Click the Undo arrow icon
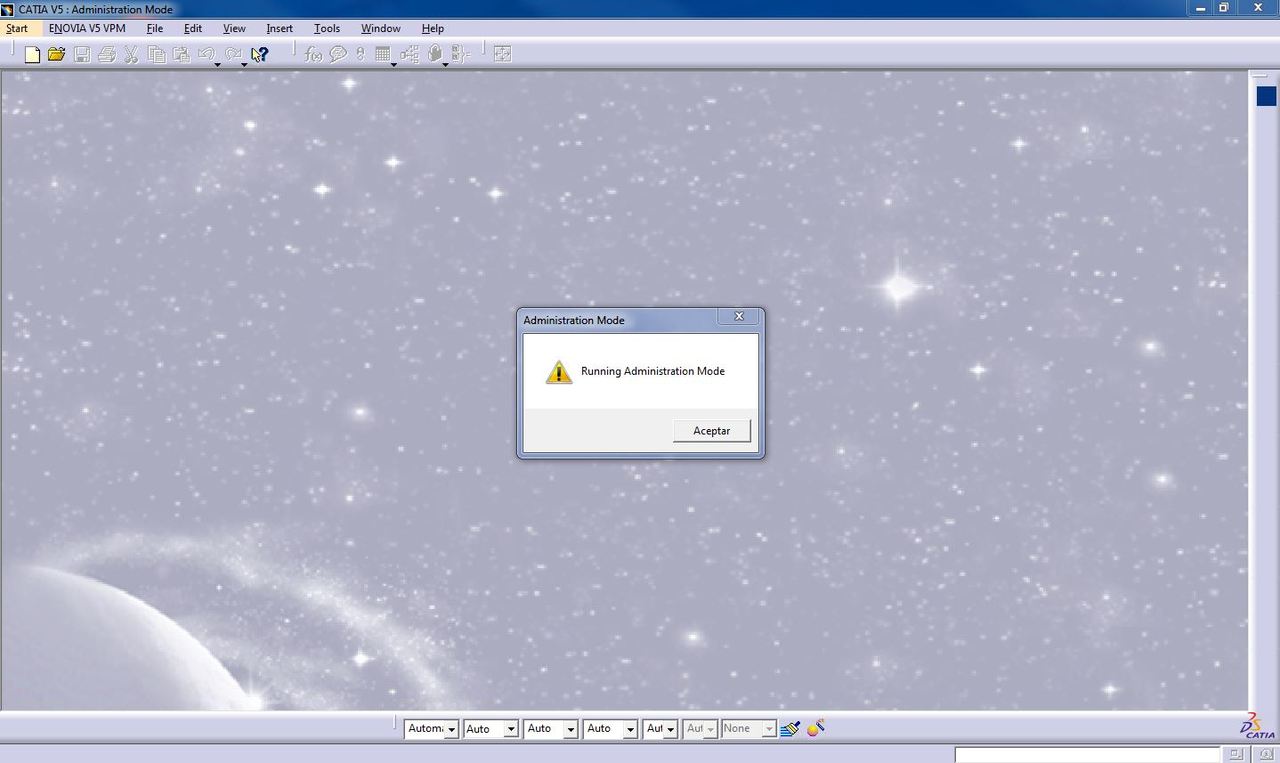 tap(206, 54)
